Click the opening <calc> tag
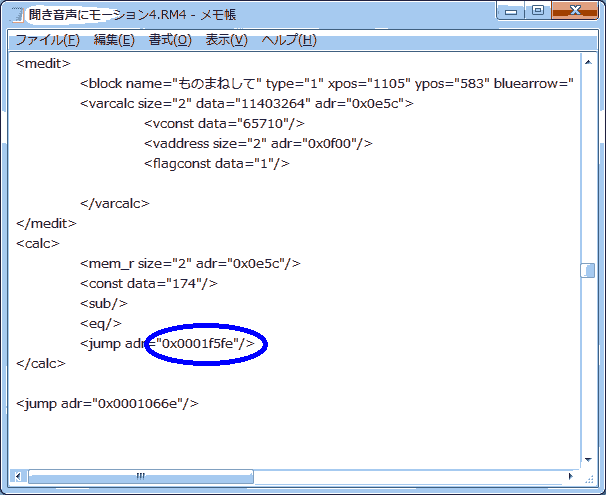Viewport: 606px width, 495px height. [x=38, y=244]
